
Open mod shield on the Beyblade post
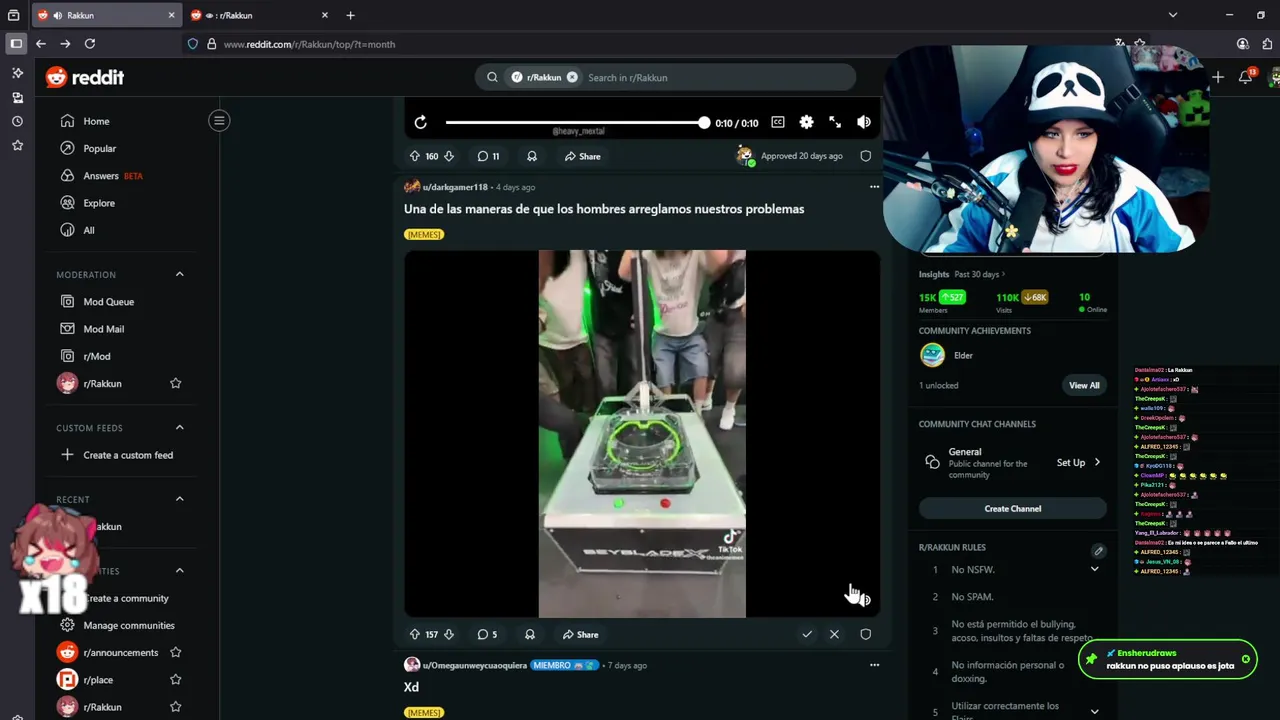(x=866, y=634)
